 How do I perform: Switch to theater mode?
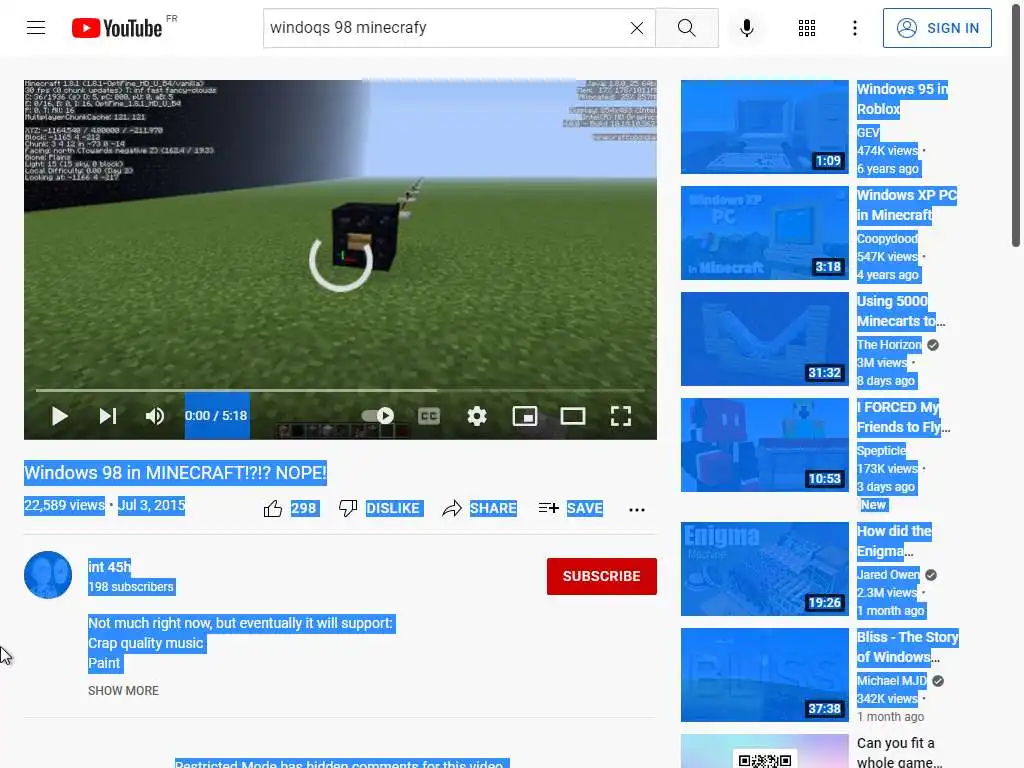pyautogui.click(x=573, y=416)
